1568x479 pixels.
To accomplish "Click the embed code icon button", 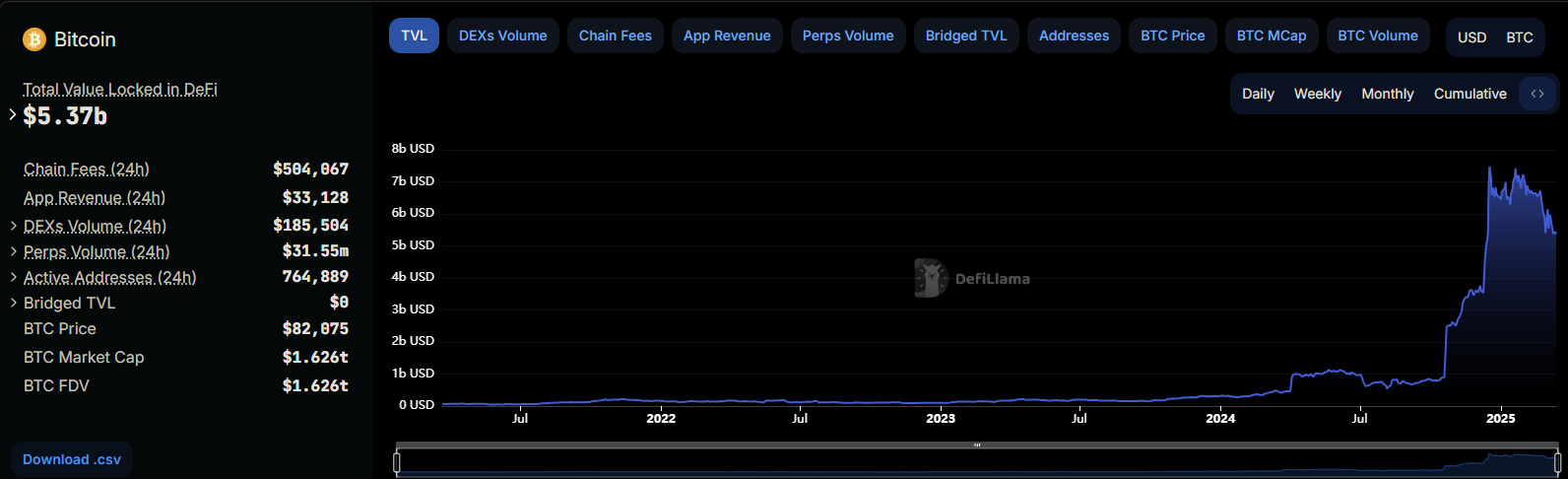I will point(1537,94).
